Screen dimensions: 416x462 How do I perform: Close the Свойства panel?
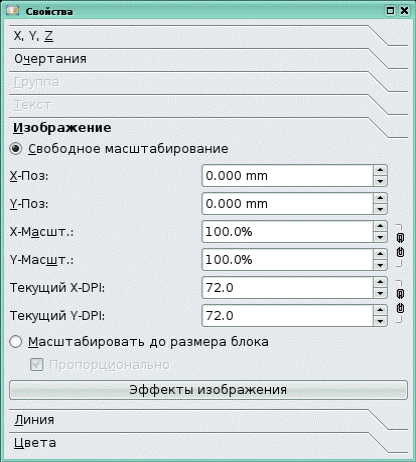pyautogui.click(x=404, y=11)
